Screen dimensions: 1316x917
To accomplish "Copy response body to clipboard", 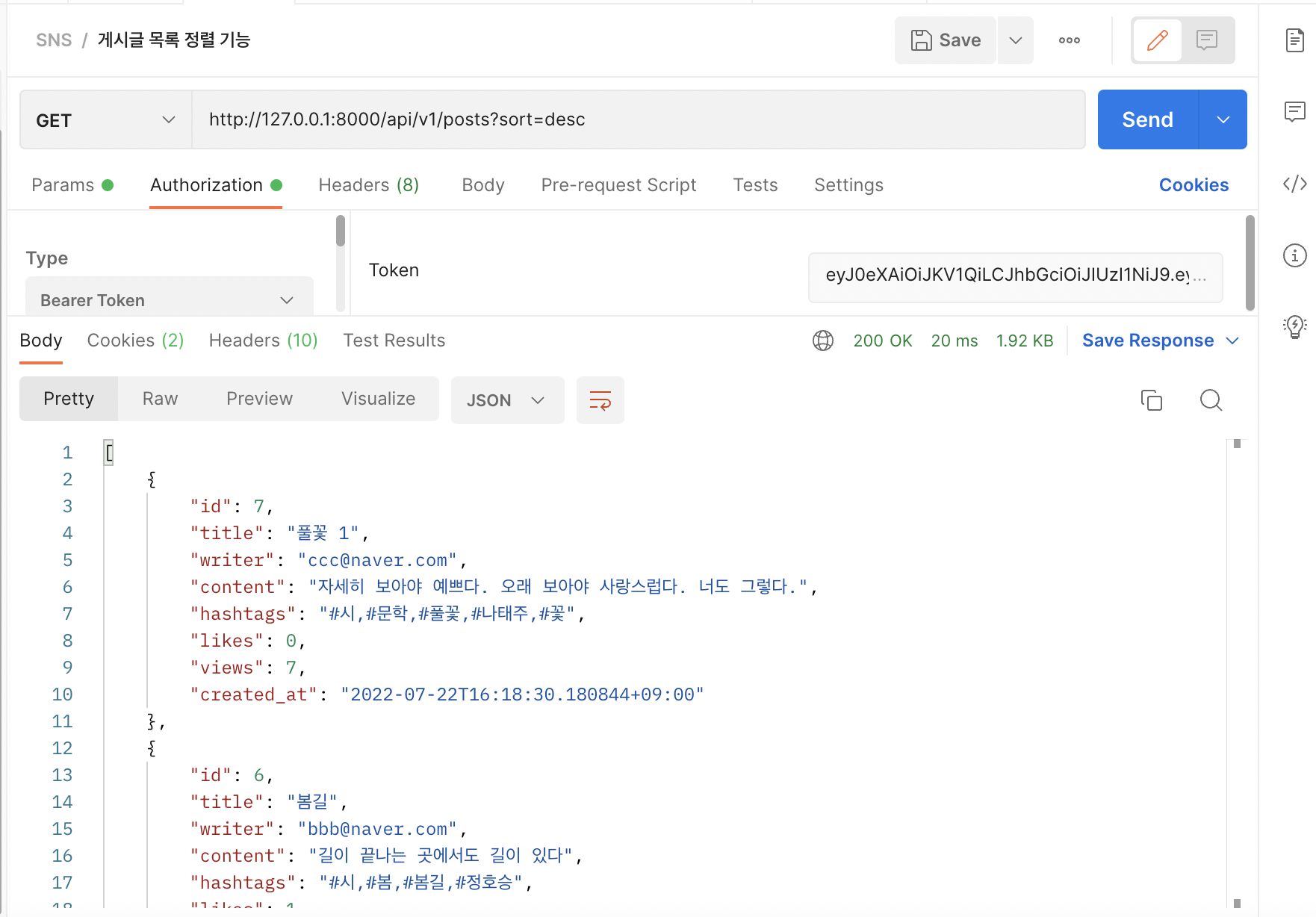I will (1152, 400).
